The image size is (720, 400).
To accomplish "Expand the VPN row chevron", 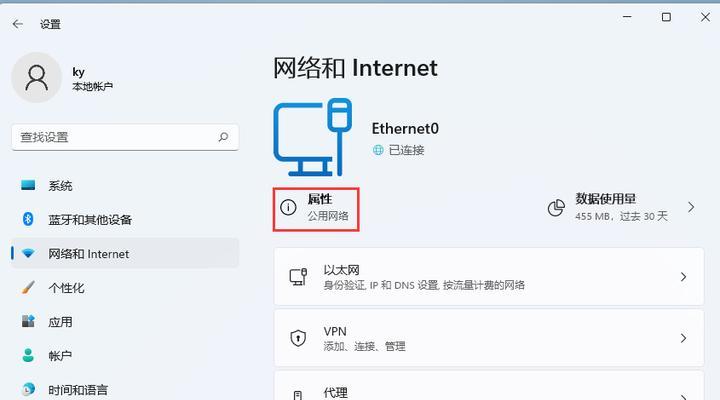I will (x=684, y=338).
